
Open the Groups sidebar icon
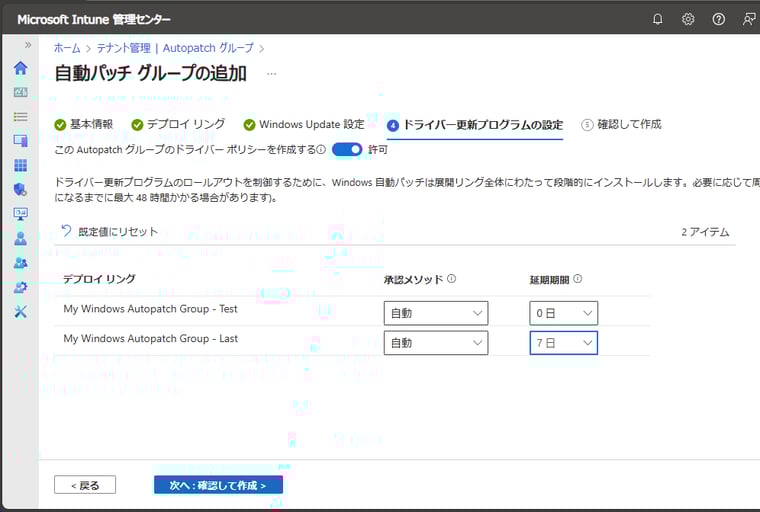pyautogui.click(x=20, y=263)
